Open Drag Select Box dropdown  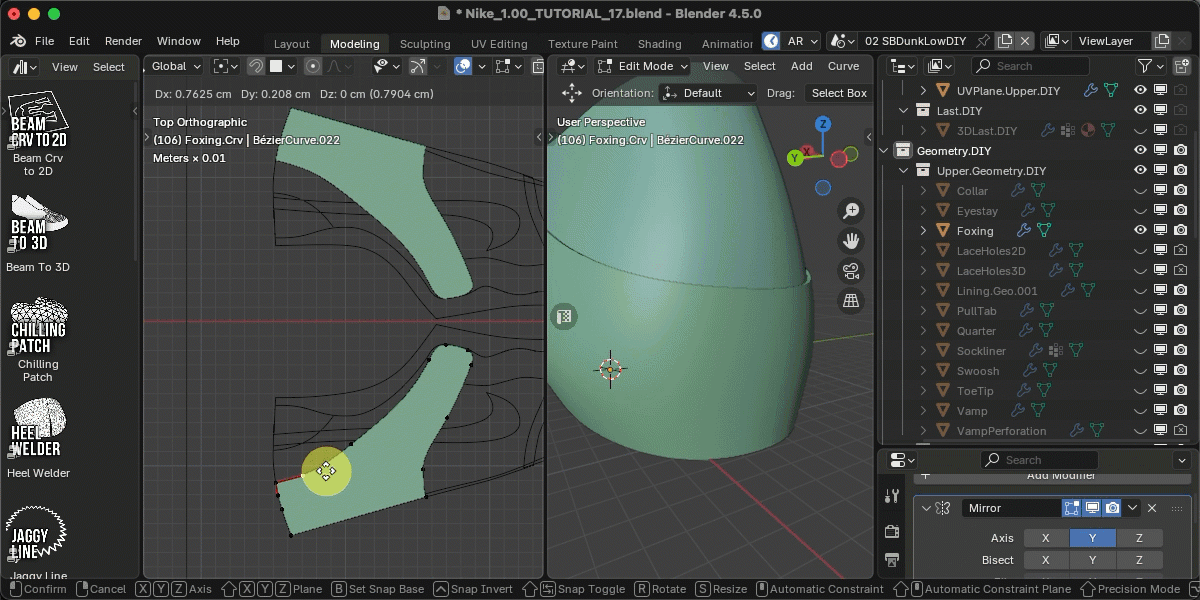tap(839, 93)
